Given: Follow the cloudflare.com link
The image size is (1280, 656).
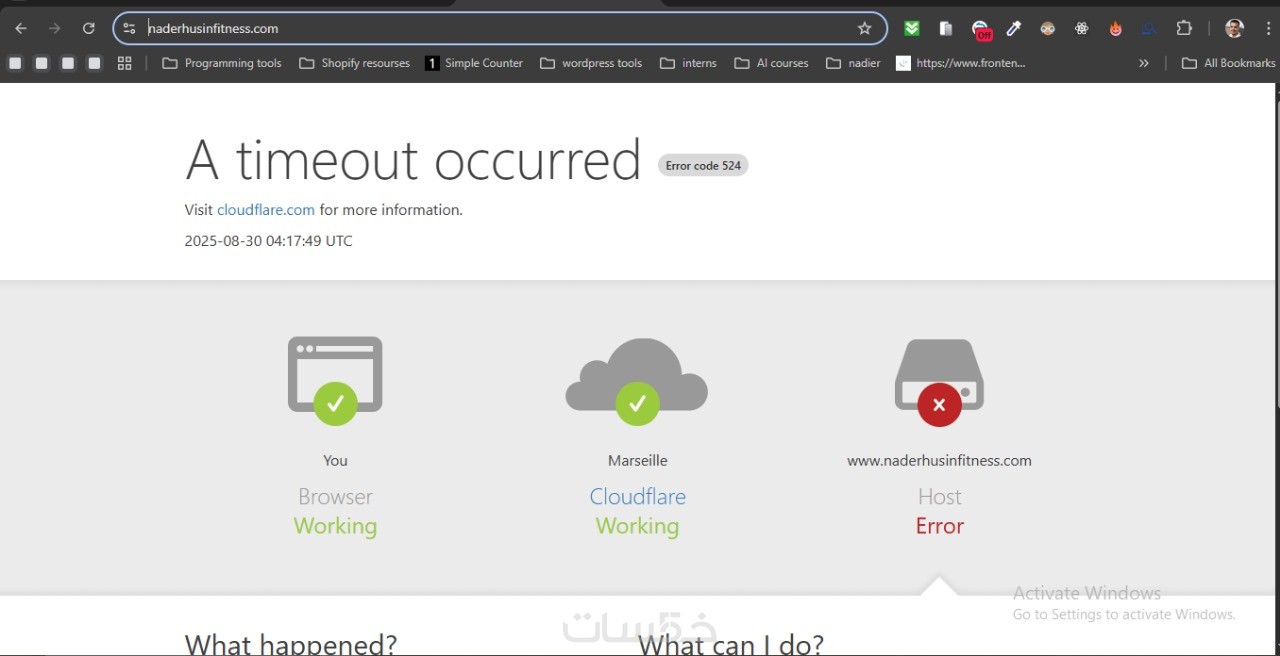Looking at the screenshot, I should [266, 210].
